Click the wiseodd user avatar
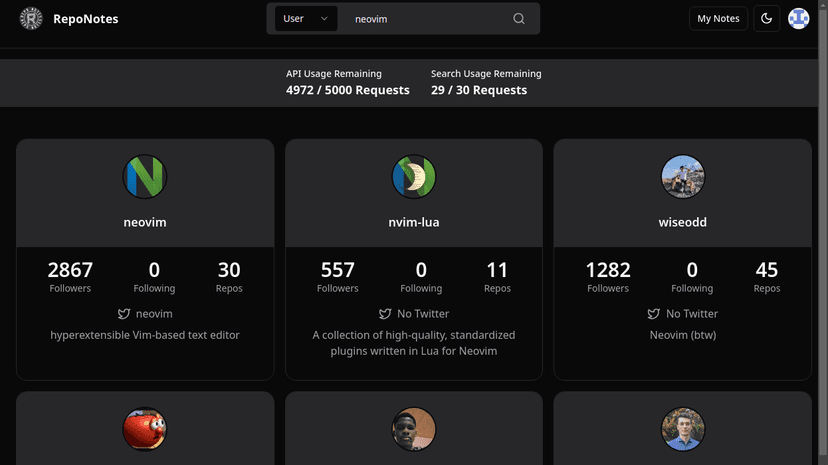828x465 pixels. (x=682, y=176)
